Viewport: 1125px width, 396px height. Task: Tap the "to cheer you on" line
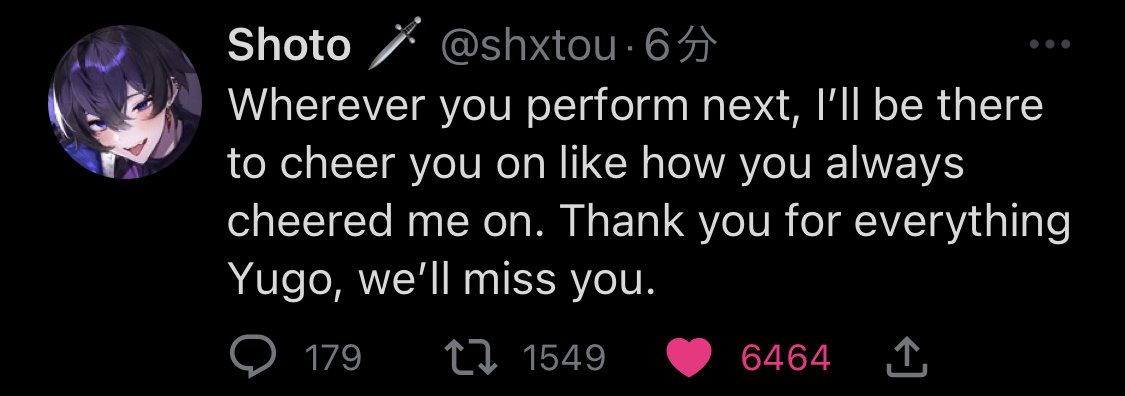coord(596,165)
